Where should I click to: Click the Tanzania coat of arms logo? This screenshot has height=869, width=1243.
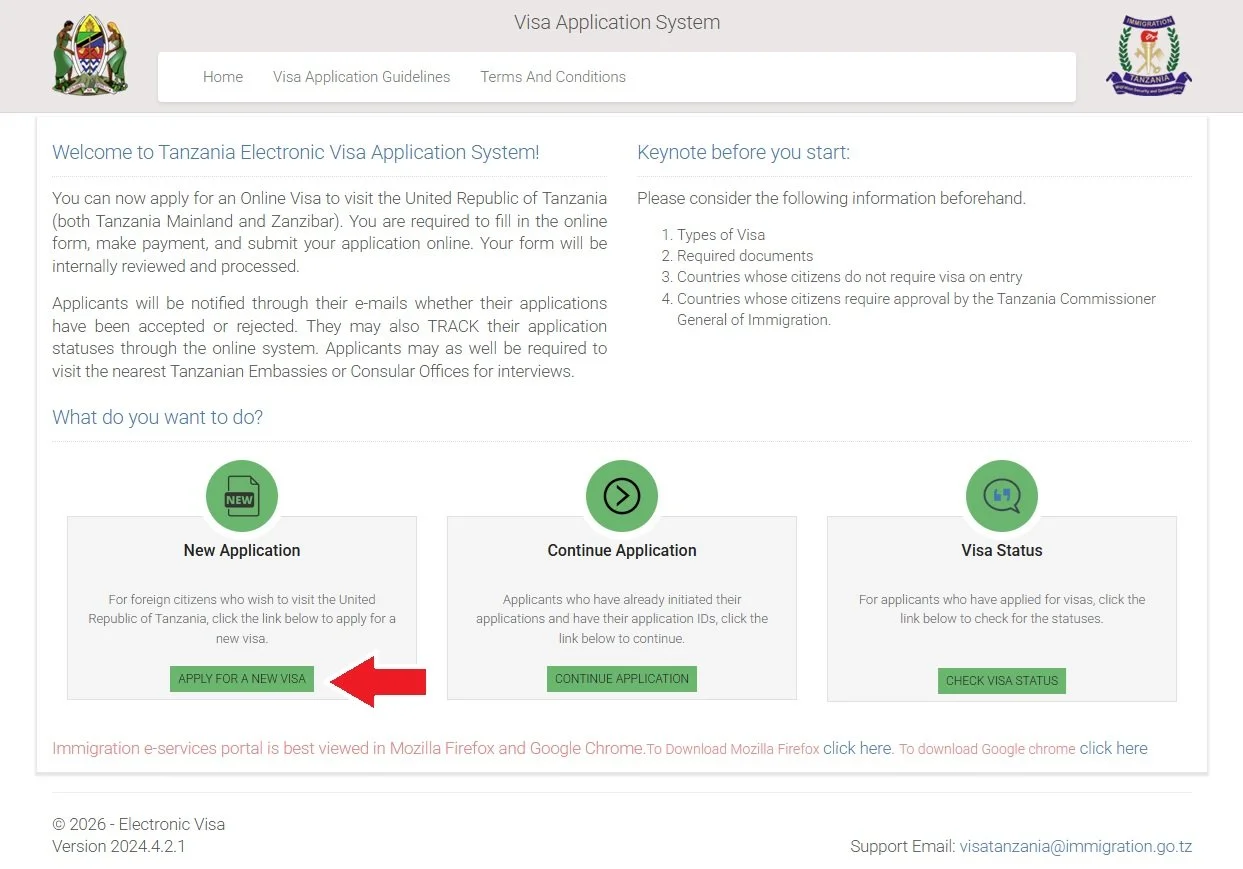point(90,54)
